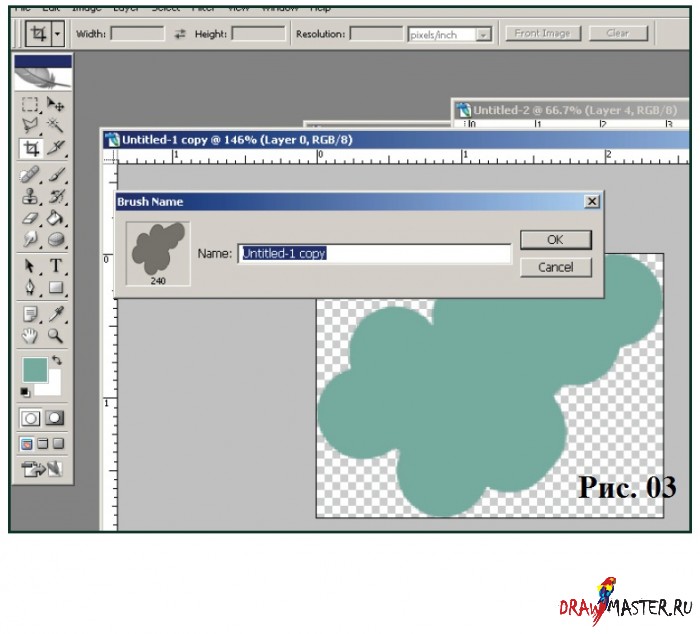Select the Clone Stamp tool

(30, 196)
